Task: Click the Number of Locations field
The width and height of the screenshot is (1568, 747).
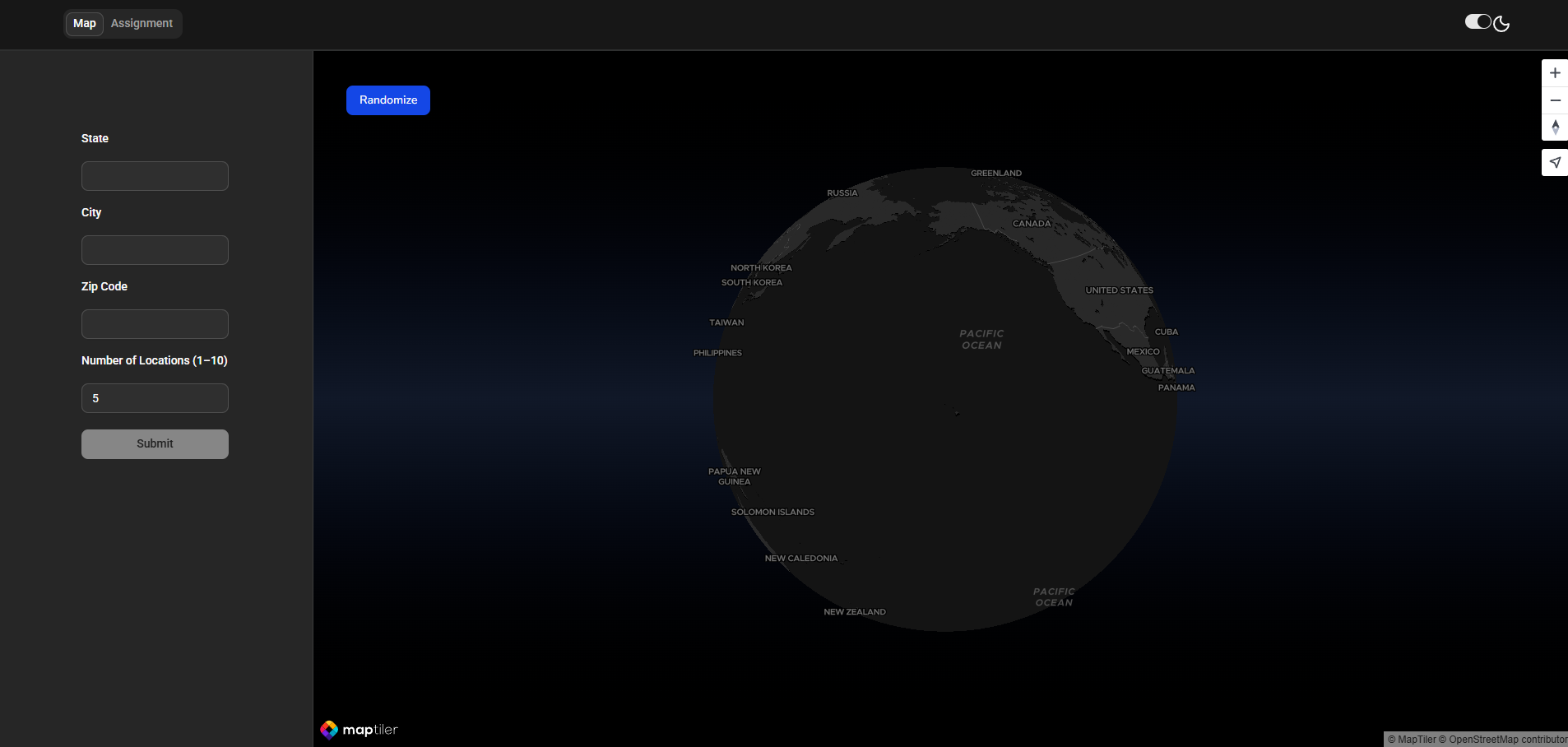Action: (155, 398)
